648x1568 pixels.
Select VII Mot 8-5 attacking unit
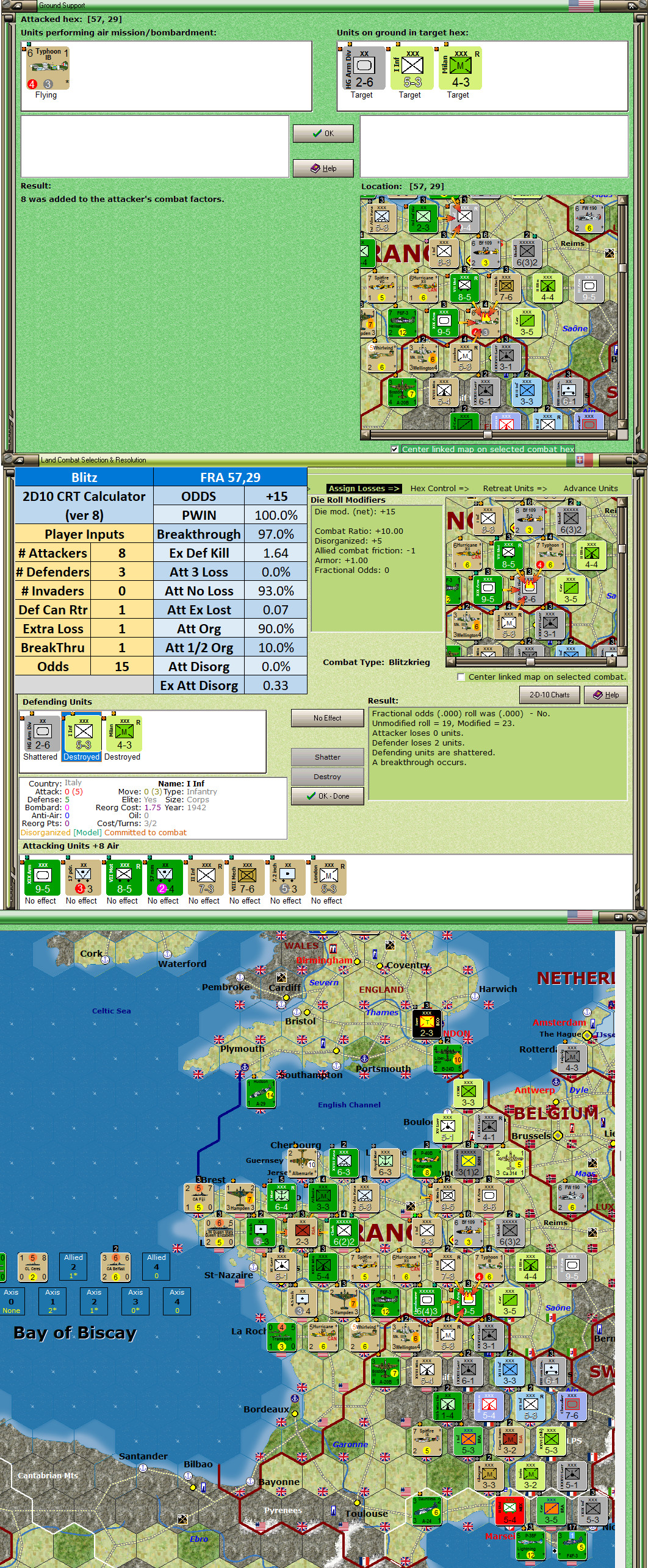[123, 877]
